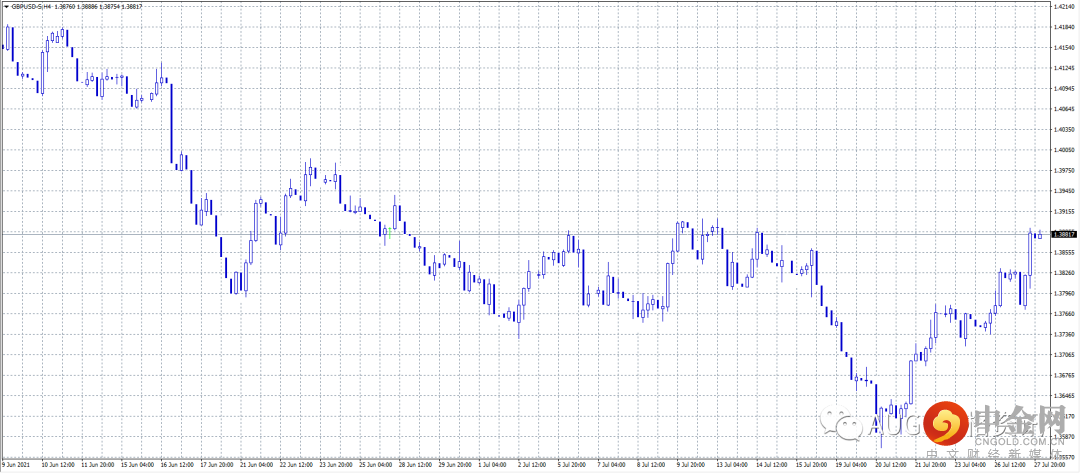Open the chart menu triangle beside GBPUSD-S,H4
This screenshot has width=1080, height=473.
pos(6,6)
